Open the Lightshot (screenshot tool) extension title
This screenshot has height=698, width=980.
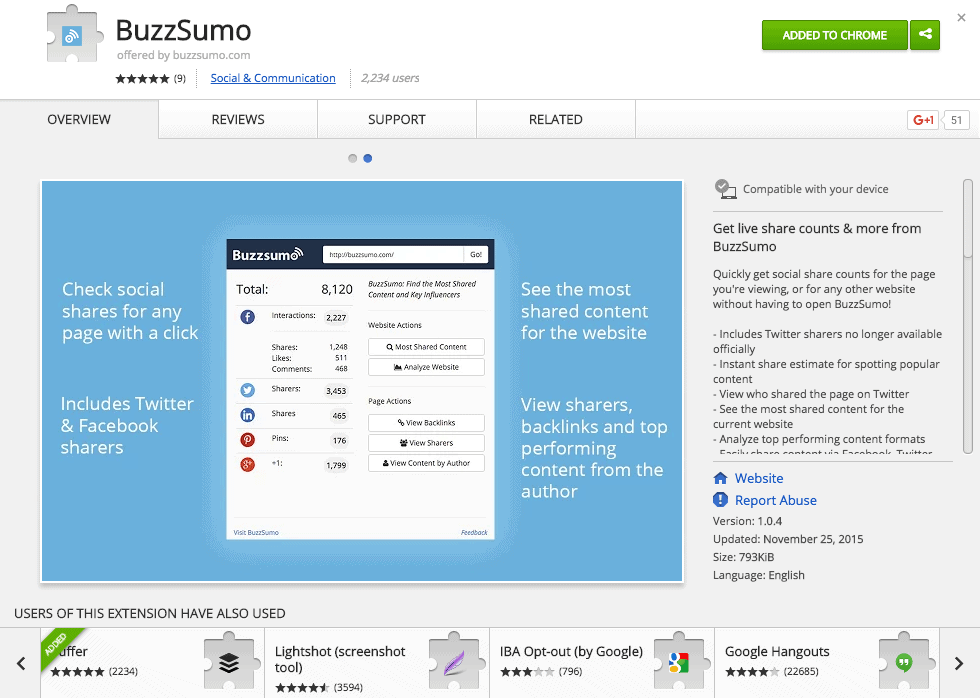(340, 659)
